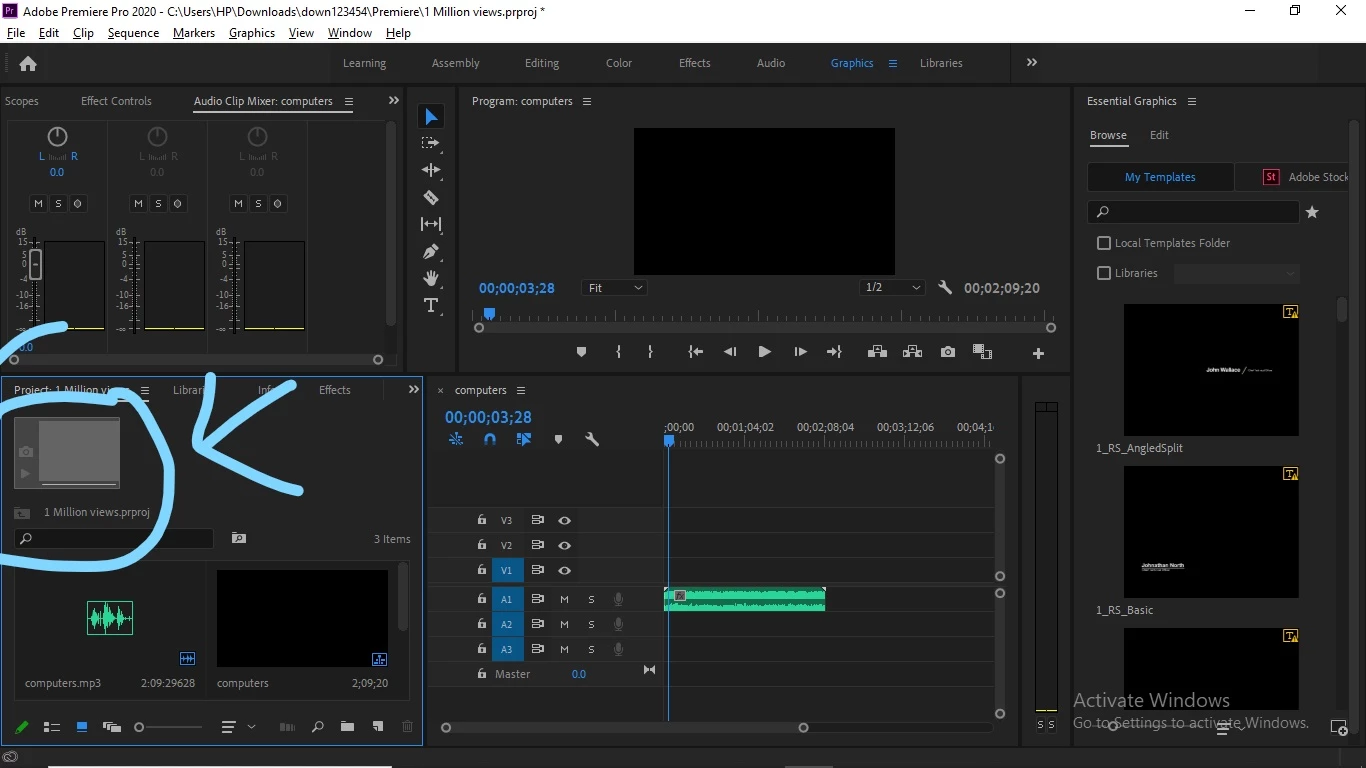Click the Lift button
This screenshot has height=768, width=1366.
click(x=877, y=352)
